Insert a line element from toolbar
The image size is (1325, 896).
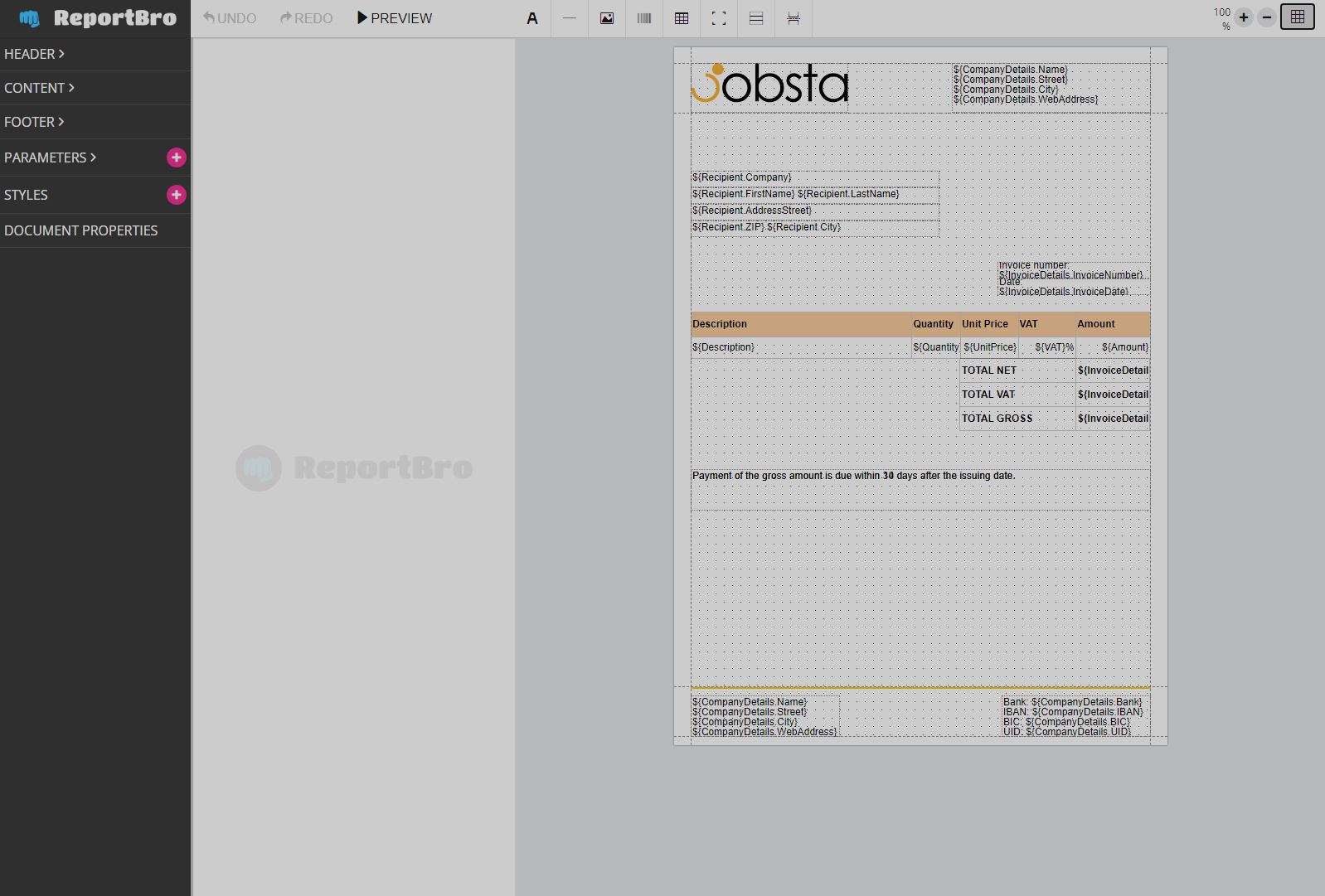point(570,18)
